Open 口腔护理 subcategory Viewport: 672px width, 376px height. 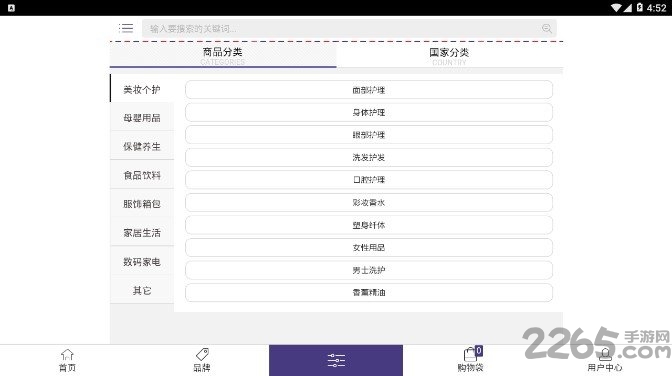point(369,180)
